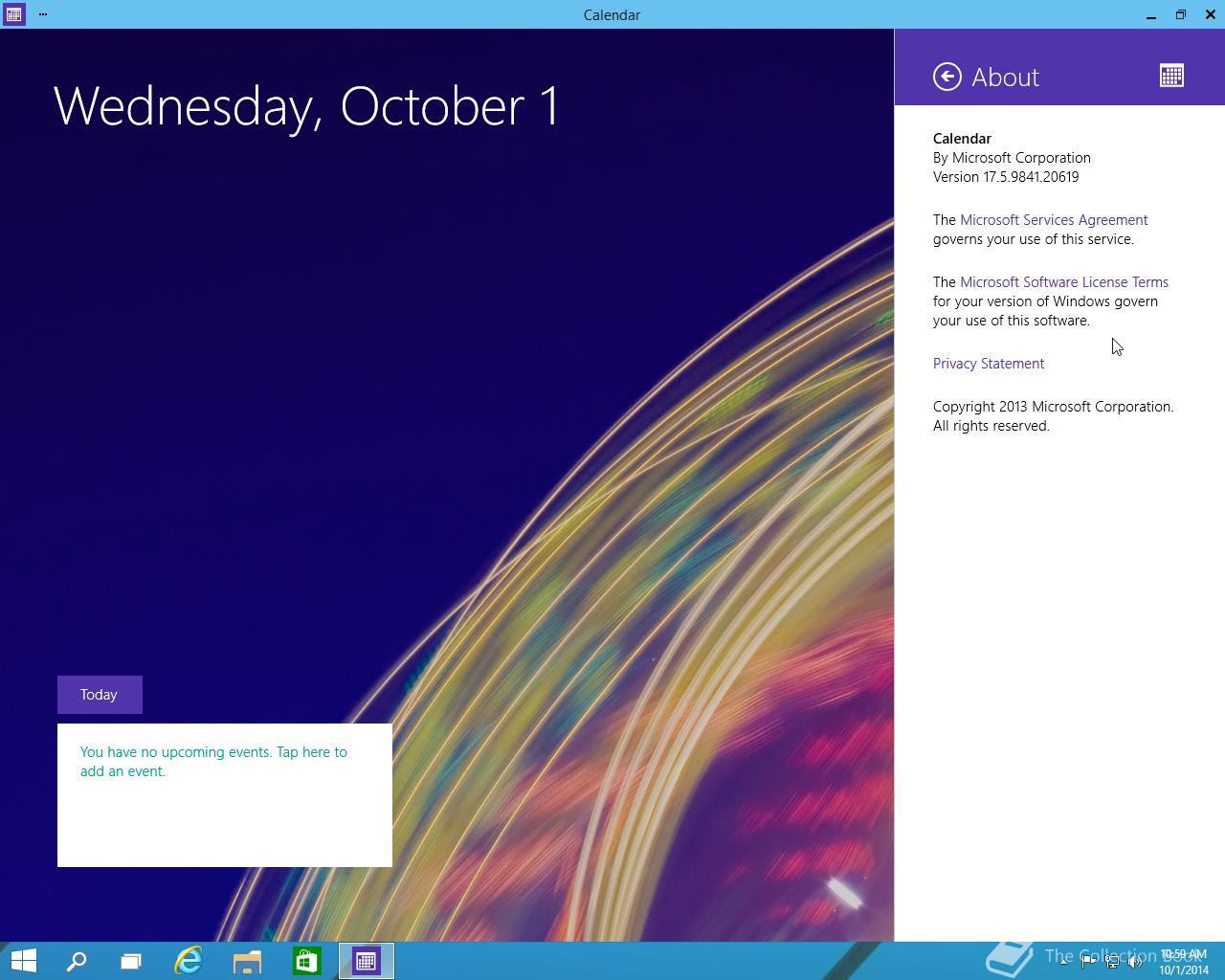Screen dimensions: 1225x980
Task: Open the title bar ellipsis menu
Action: coord(43,14)
